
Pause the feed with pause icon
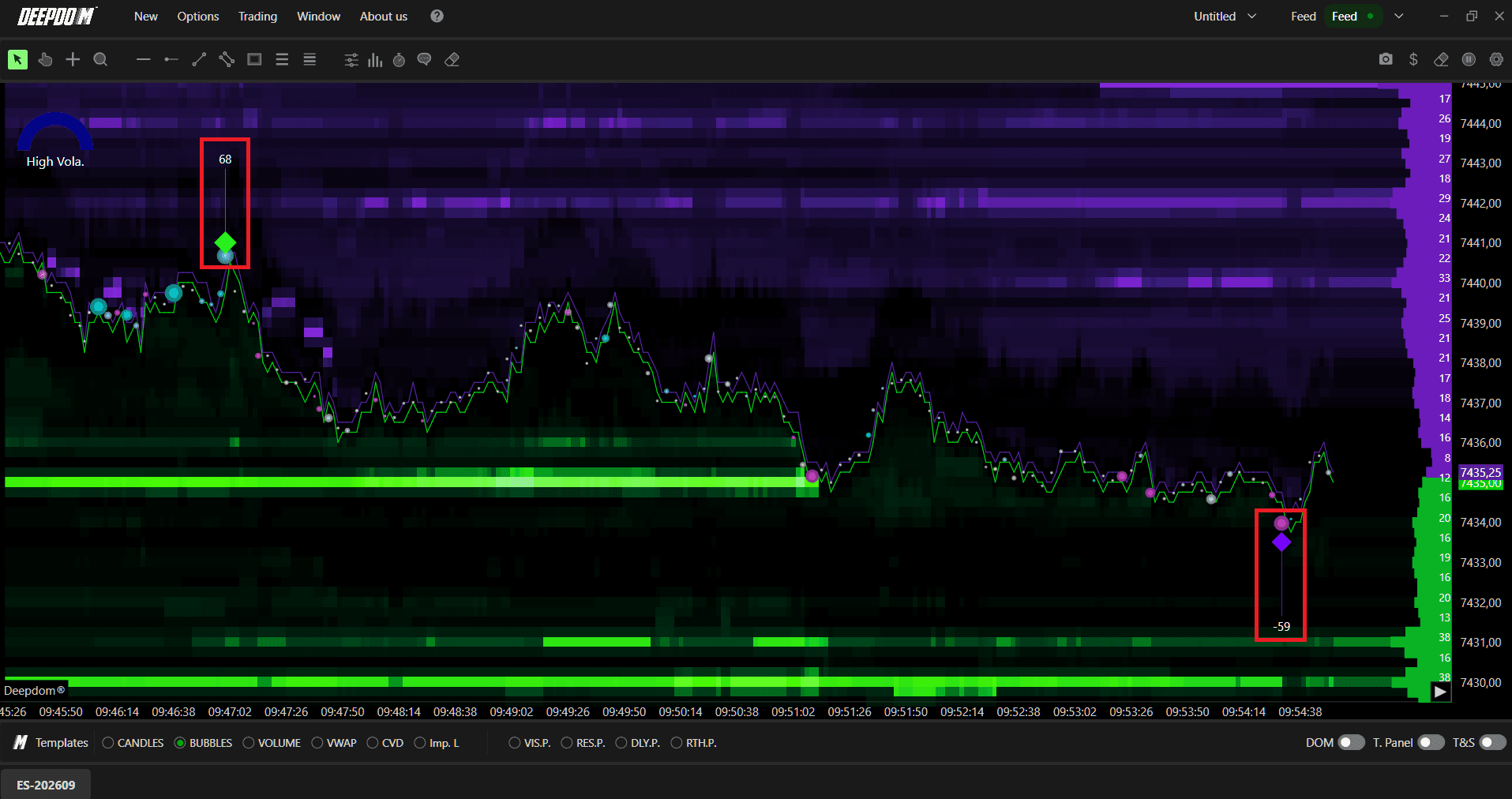pos(1469,59)
